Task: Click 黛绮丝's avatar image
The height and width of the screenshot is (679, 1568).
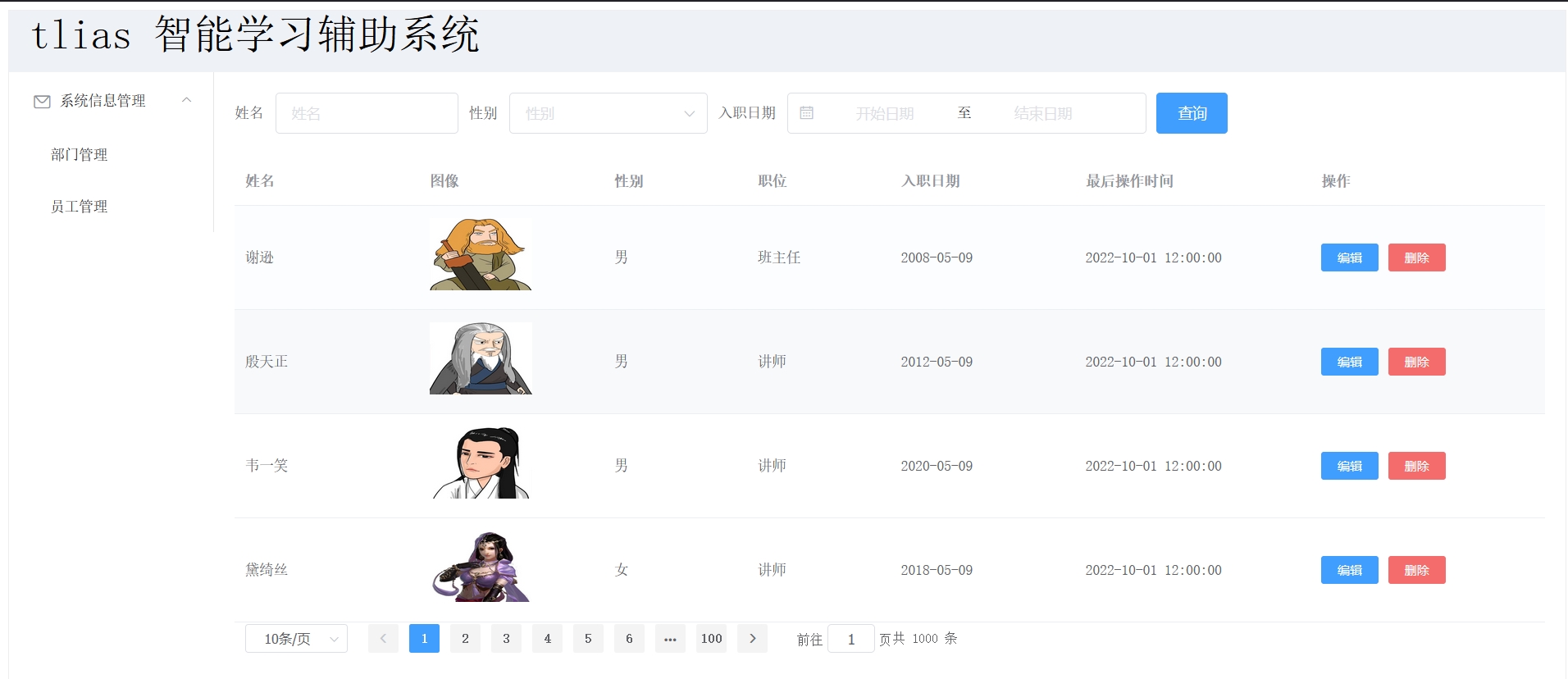Action: (x=481, y=567)
